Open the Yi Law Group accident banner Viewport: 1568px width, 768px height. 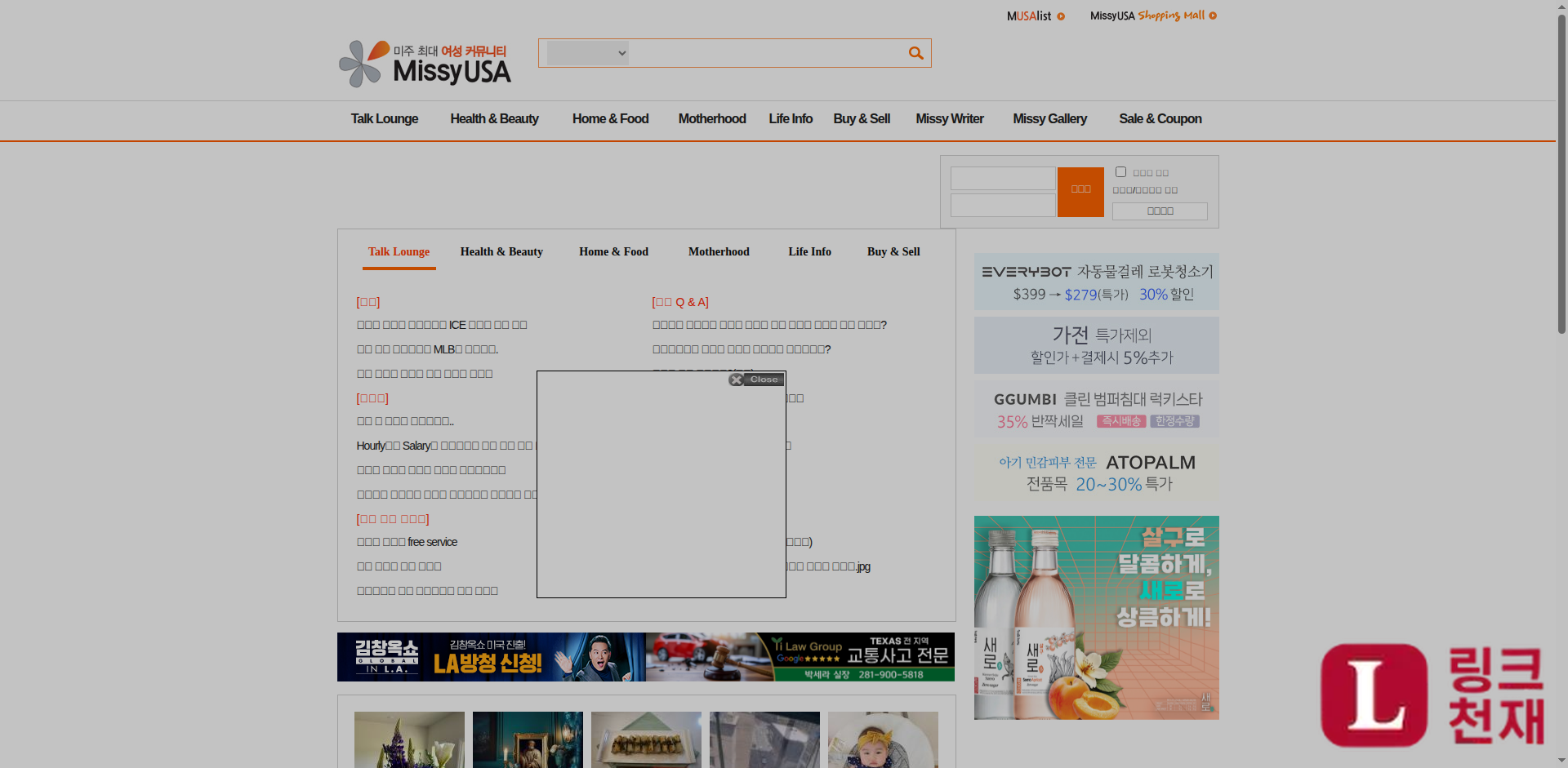coord(800,657)
